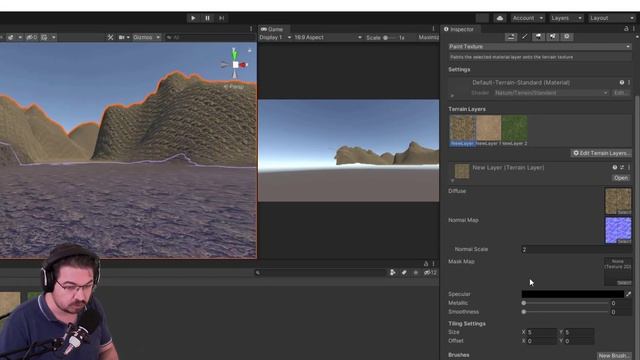
Task: Open the 16:9 Aspect dropdown
Action: (x=328, y=37)
